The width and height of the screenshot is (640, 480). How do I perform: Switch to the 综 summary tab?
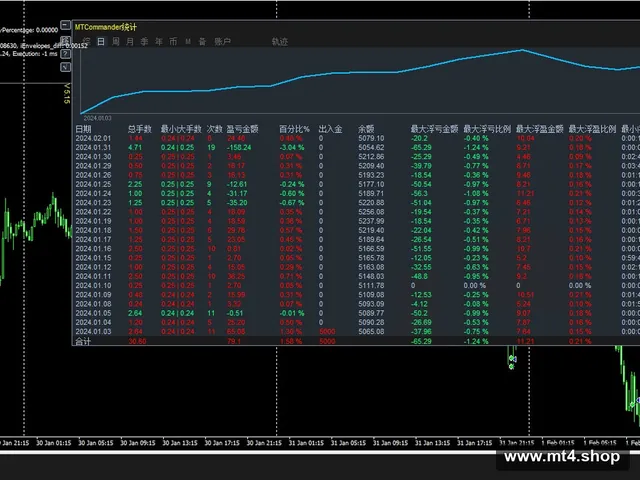86,42
